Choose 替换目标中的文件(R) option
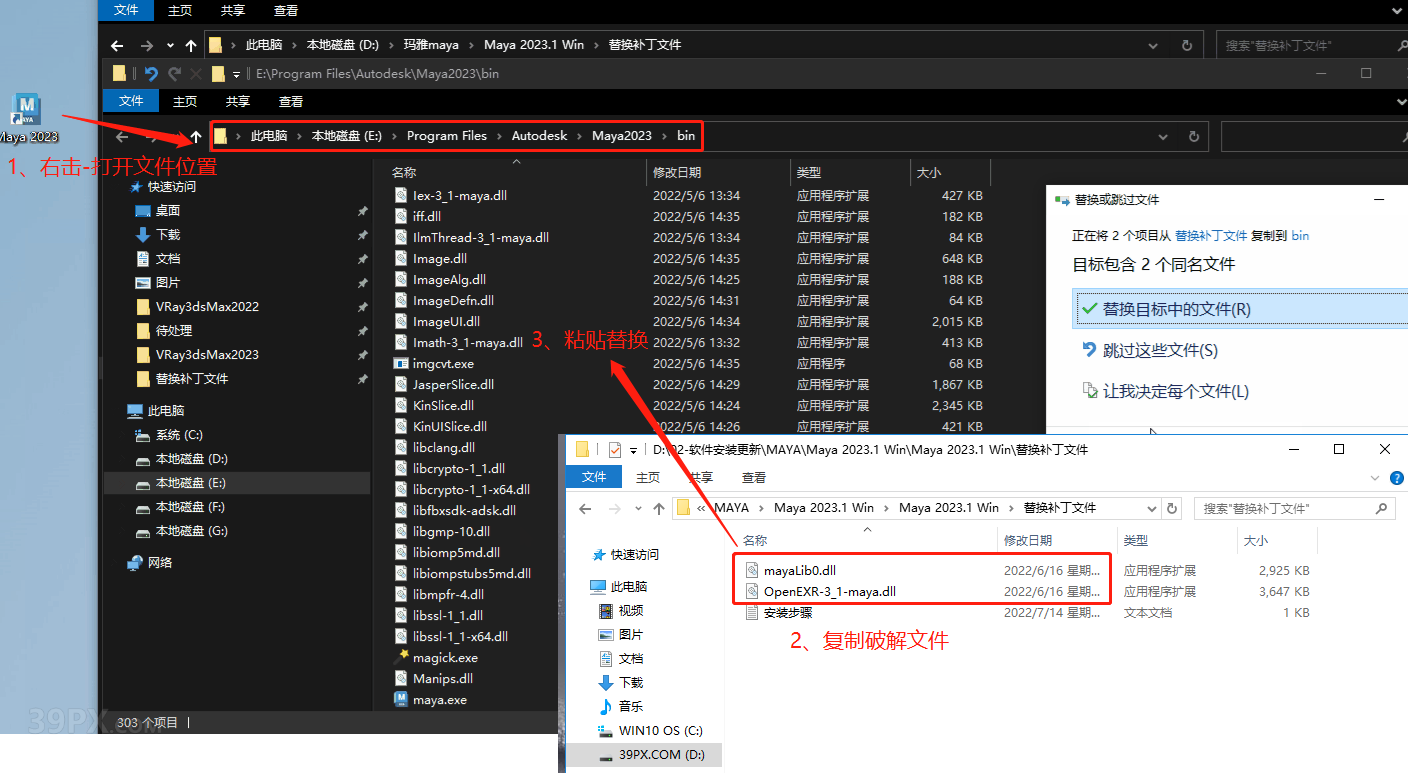The height and width of the screenshot is (773, 1408). [1239, 310]
